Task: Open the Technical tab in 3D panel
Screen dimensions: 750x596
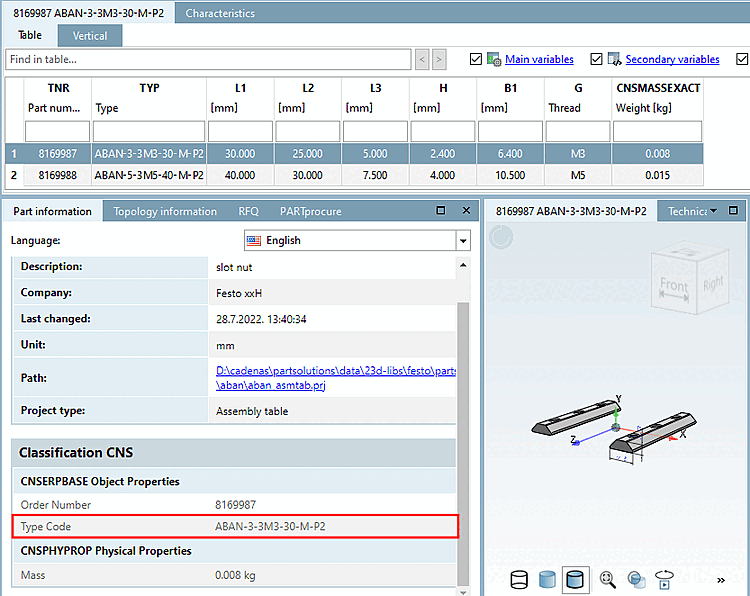Action: pyautogui.click(x=687, y=211)
